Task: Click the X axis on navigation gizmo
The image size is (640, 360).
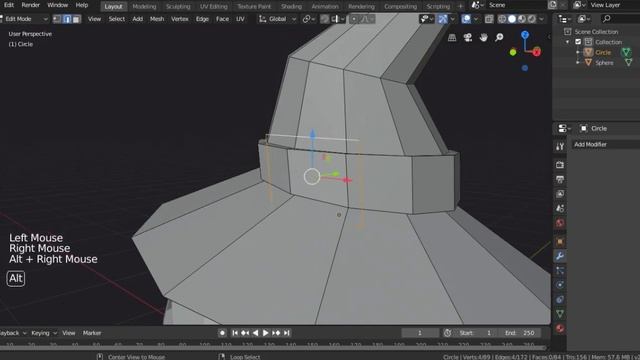Action: [x=537, y=52]
